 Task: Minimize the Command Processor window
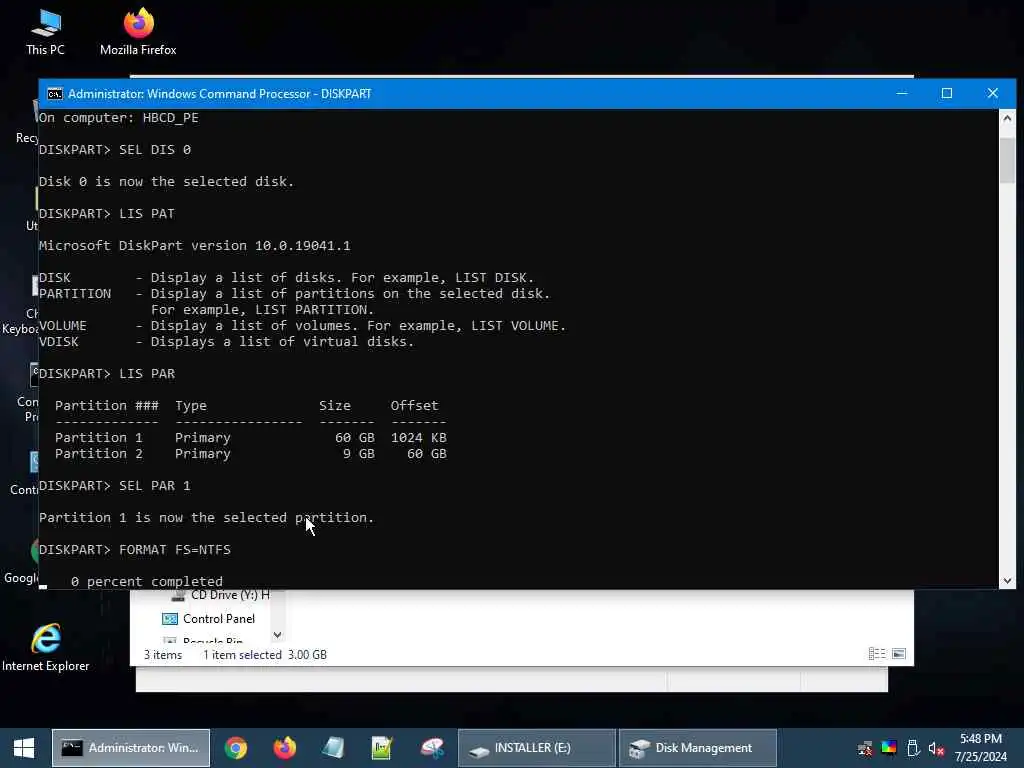coord(902,93)
